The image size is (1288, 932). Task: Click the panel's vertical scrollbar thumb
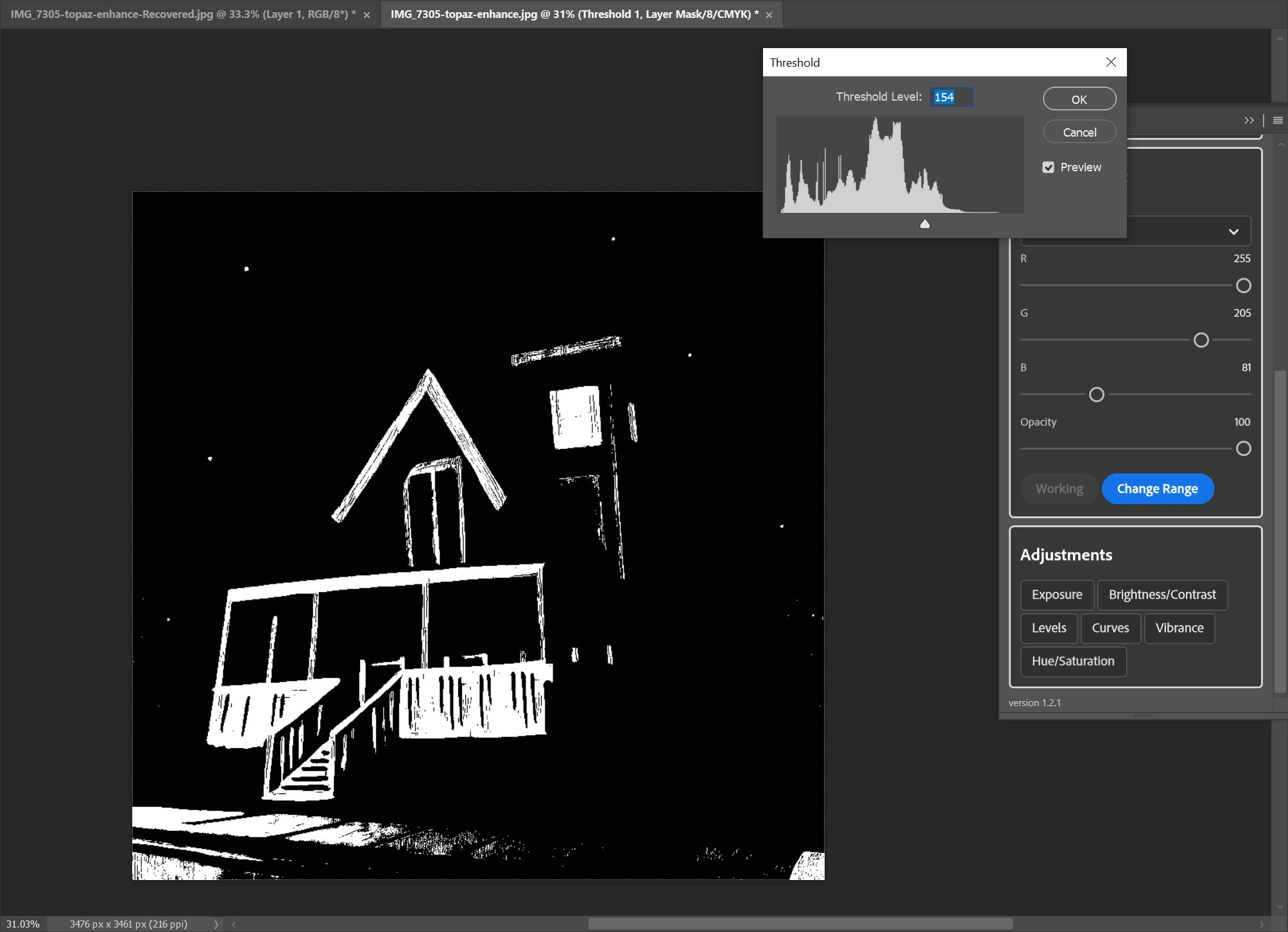point(1280,531)
